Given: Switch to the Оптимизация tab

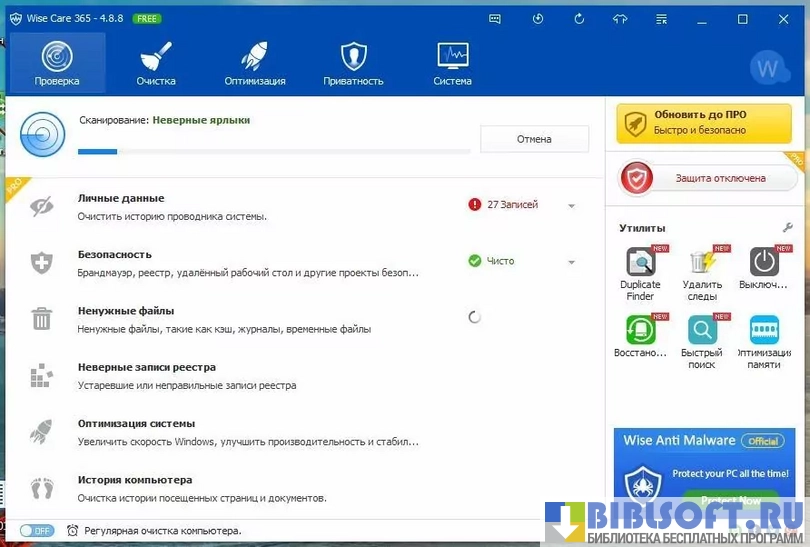Looking at the screenshot, I should tap(255, 63).
